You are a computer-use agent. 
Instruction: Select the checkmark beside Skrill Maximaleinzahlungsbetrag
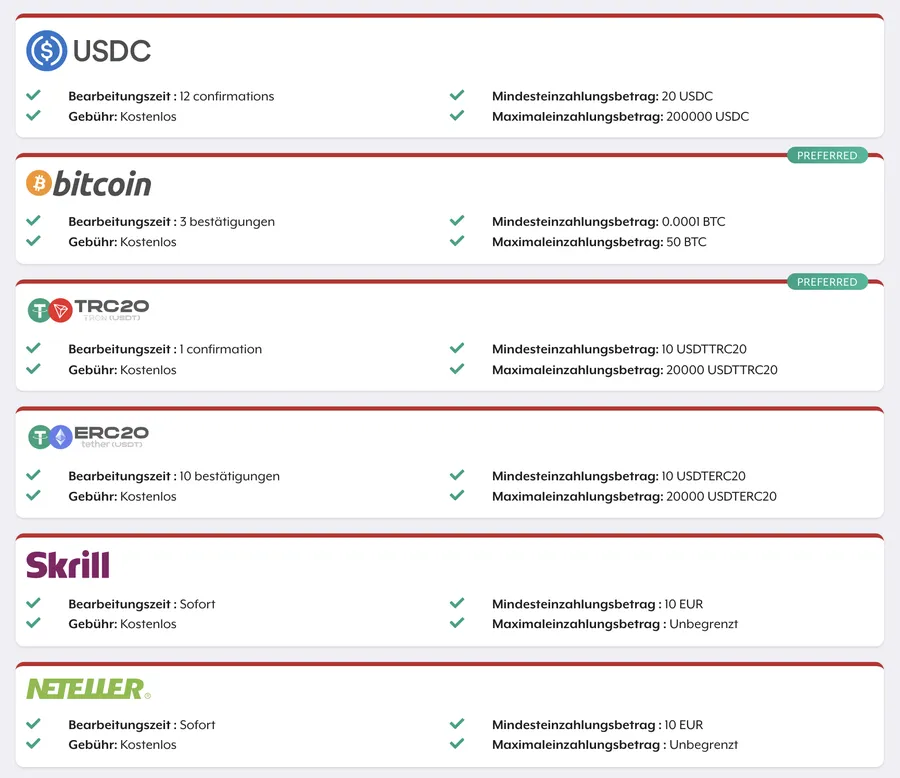[x=457, y=623]
